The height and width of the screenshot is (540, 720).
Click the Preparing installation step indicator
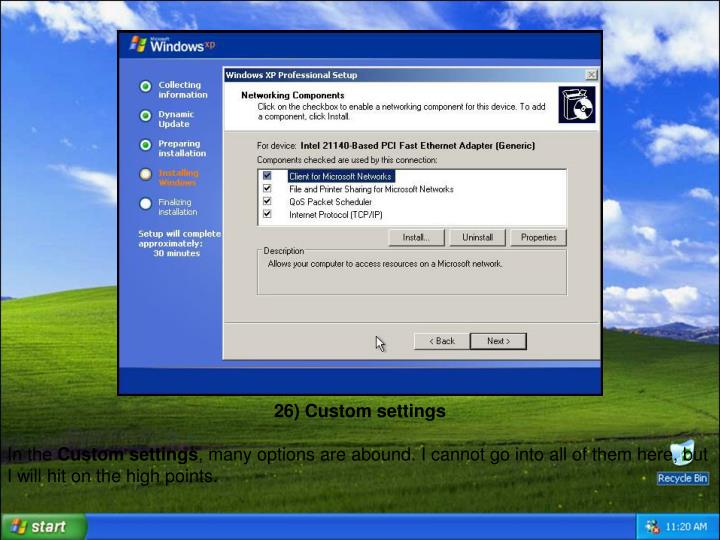pyautogui.click(x=146, y=145)
